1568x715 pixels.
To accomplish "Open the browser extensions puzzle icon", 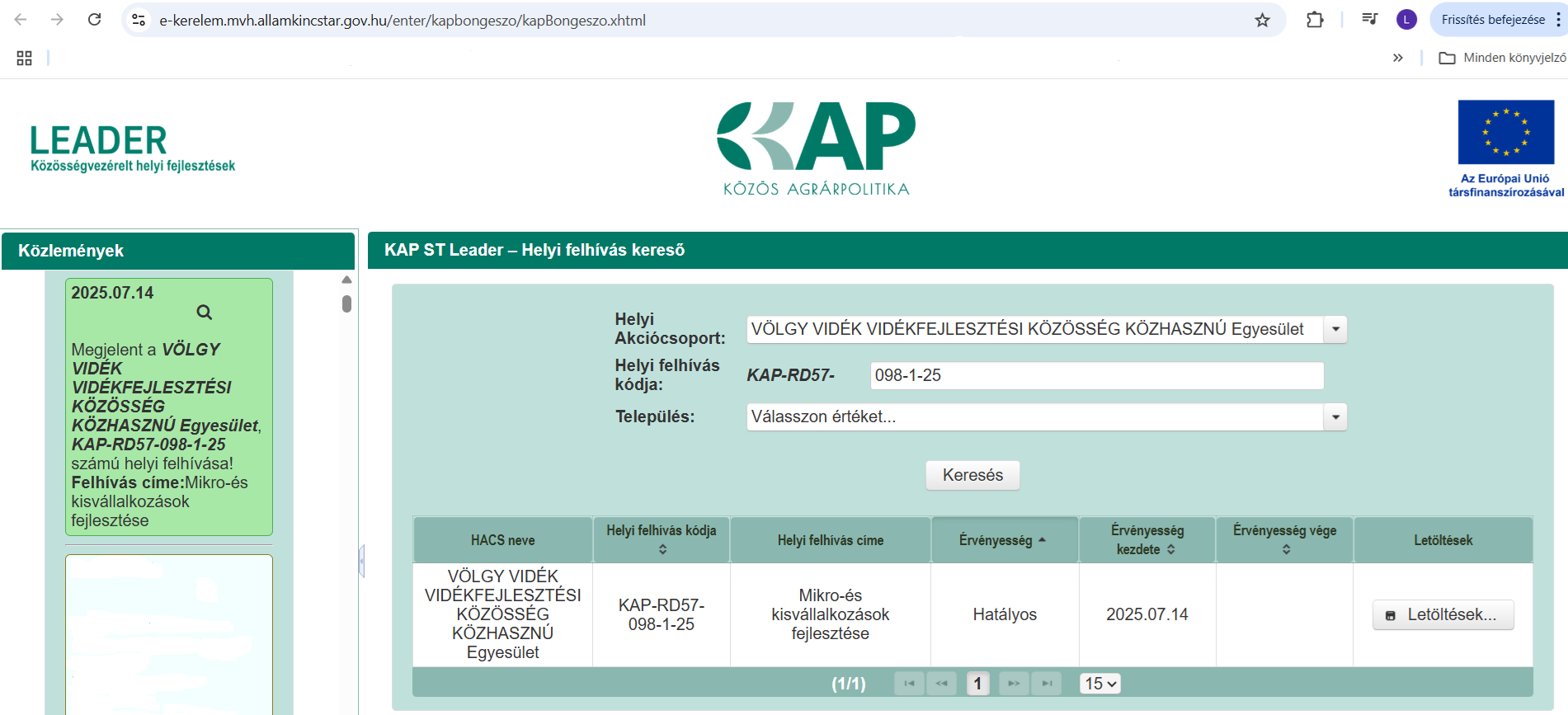I will coord(1315,20).
